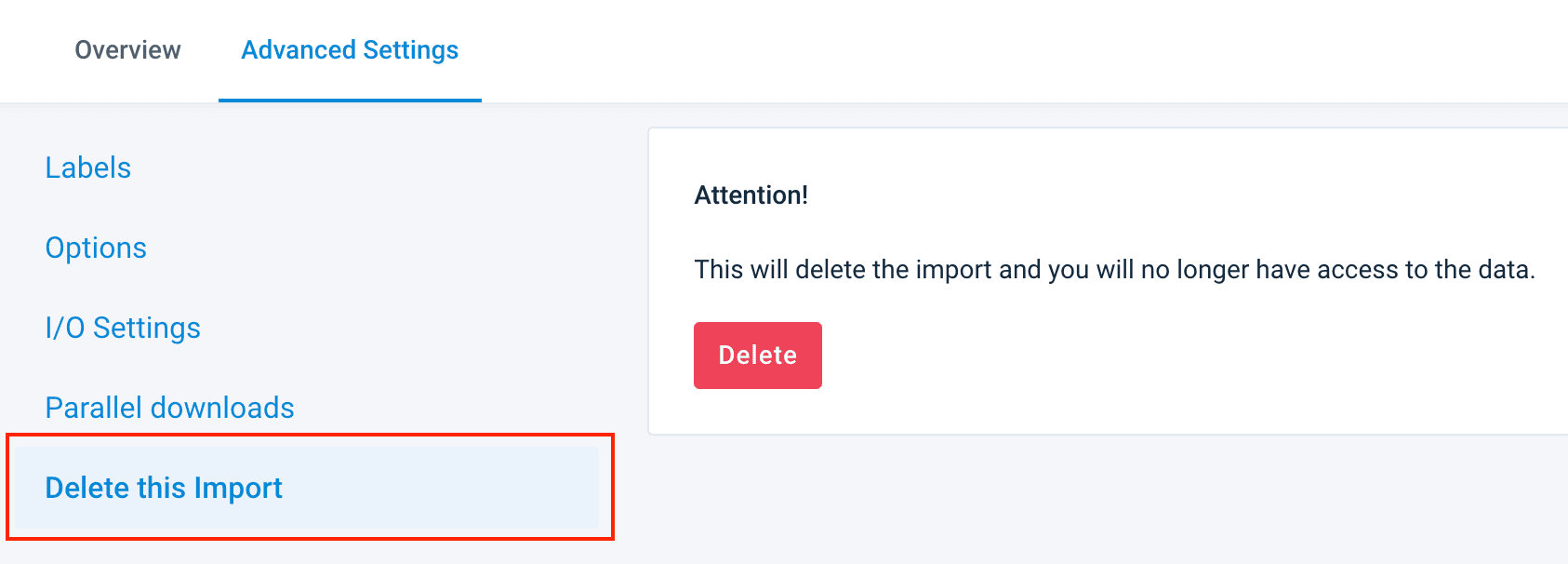1568x564 pixels.
Task: Go to the Options section
Action: 96,248
